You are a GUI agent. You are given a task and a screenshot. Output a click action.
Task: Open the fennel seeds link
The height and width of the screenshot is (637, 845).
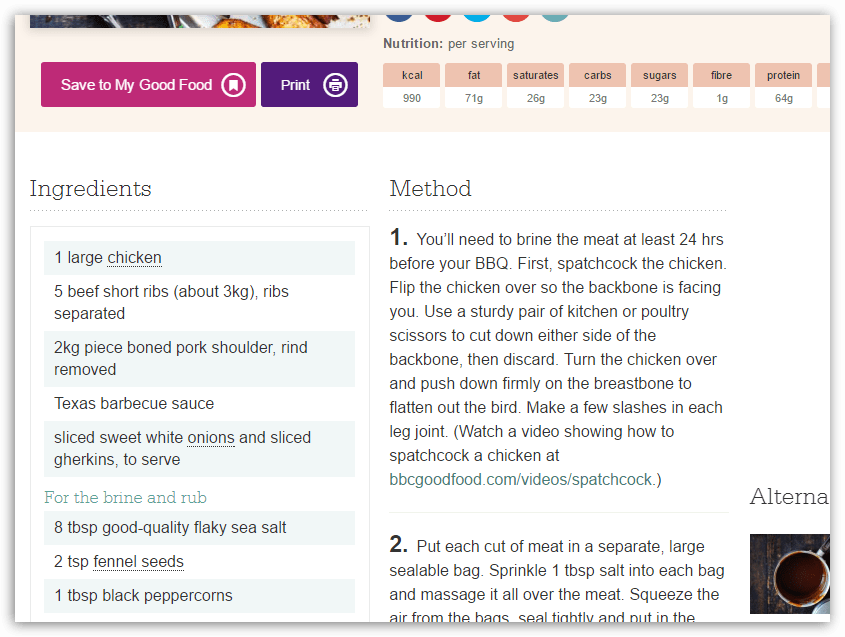tap(138, 562)
